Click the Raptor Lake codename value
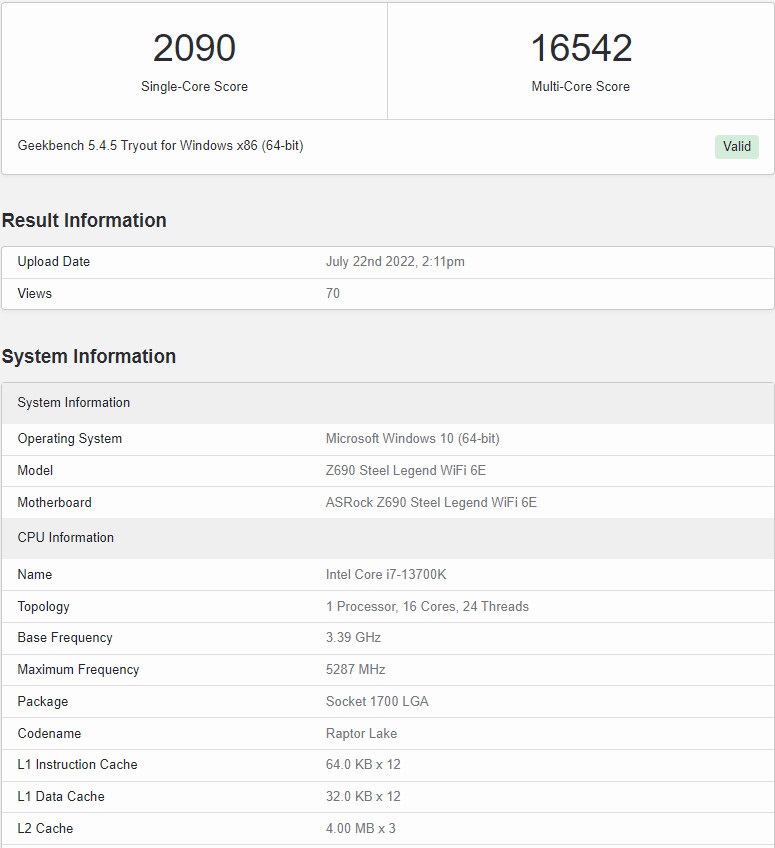Viewport: 775px width, 848px height. pos(361,734)
